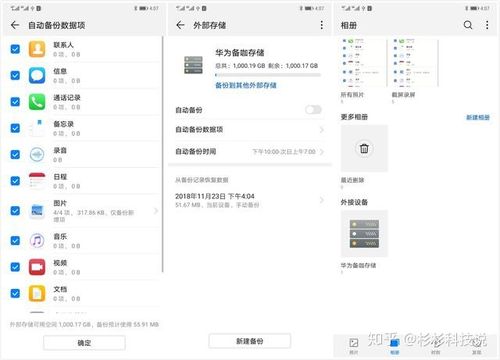Confirm selection with 确定 button
The height and width of the screenshot is (360, 500).
tap(84, 343)
